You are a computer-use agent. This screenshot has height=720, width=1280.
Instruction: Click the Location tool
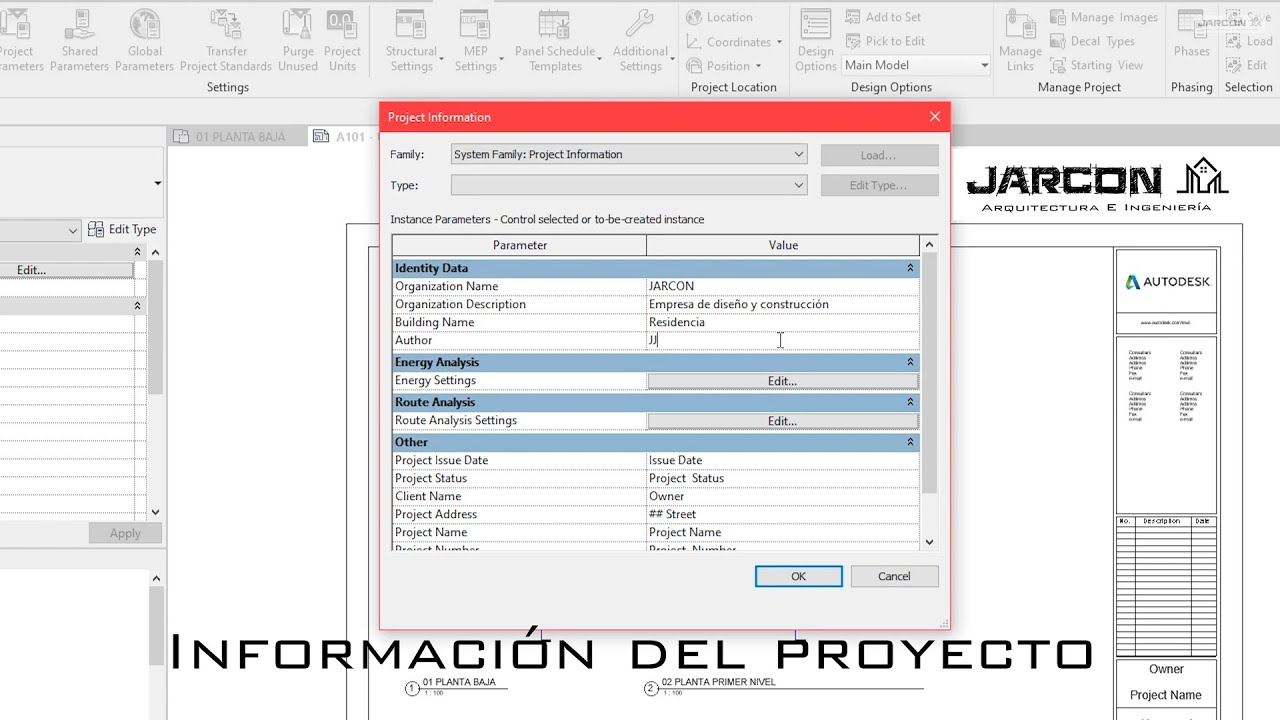tap(719, 17)
